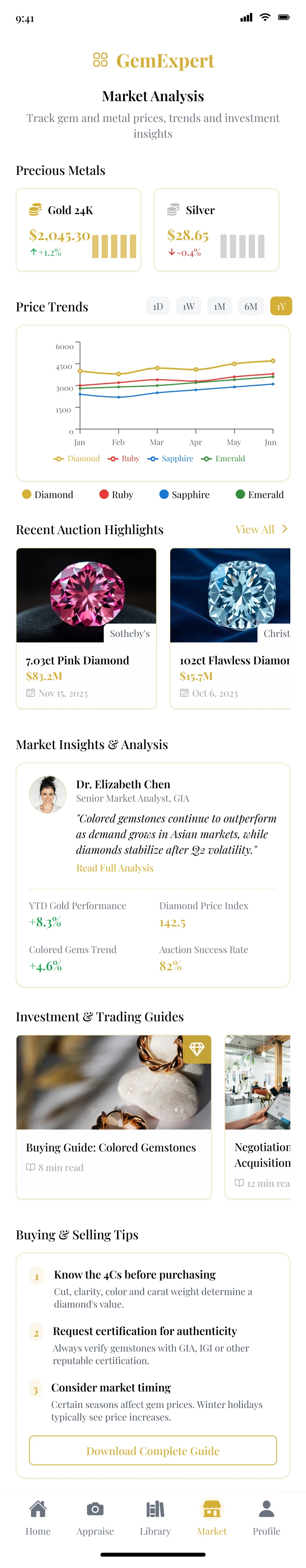Open Appraise camera icon
This screenshot has height=1568, width=306.
click(95, 1510)
